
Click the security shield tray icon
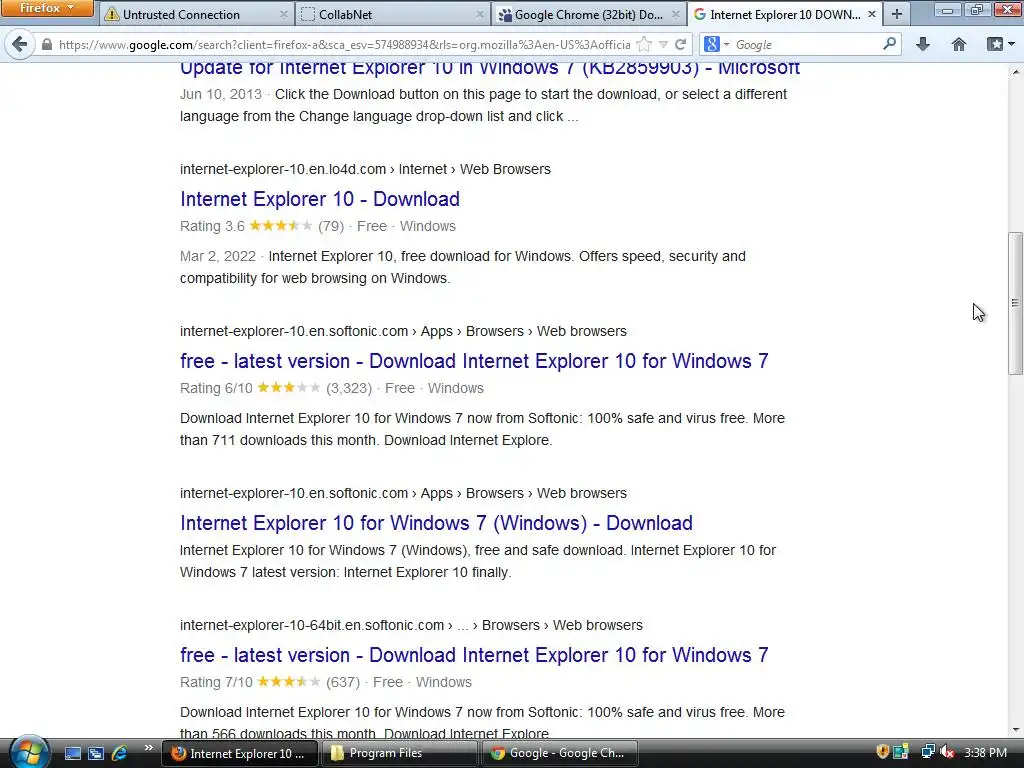[882, 752]
